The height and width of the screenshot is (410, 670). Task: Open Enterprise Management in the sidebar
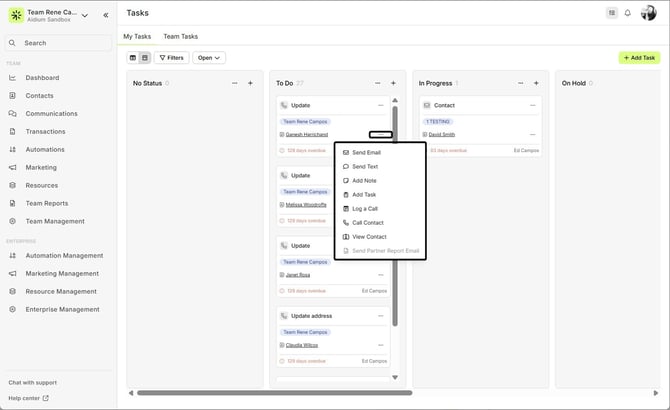[62, 309]
